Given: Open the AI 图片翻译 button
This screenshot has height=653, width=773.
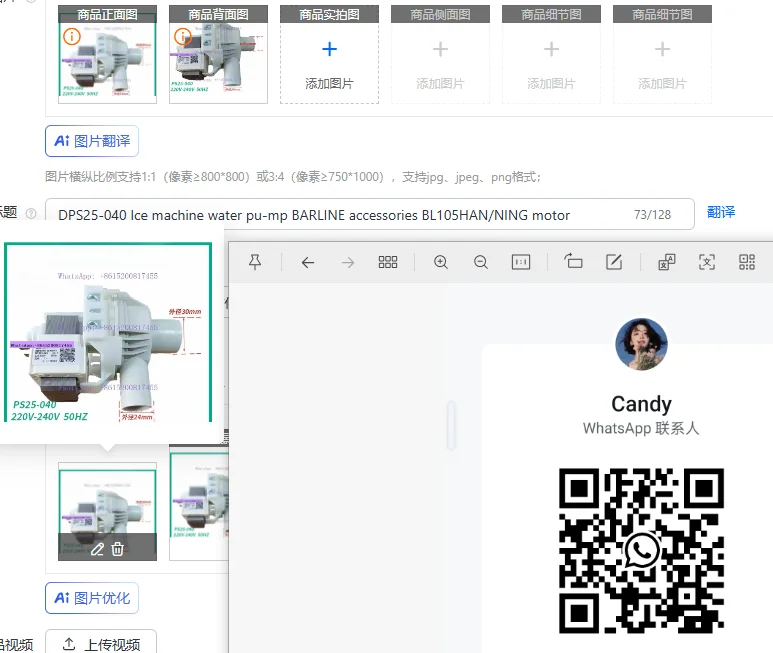Looking at the screenshot, I should pos(92,141).
